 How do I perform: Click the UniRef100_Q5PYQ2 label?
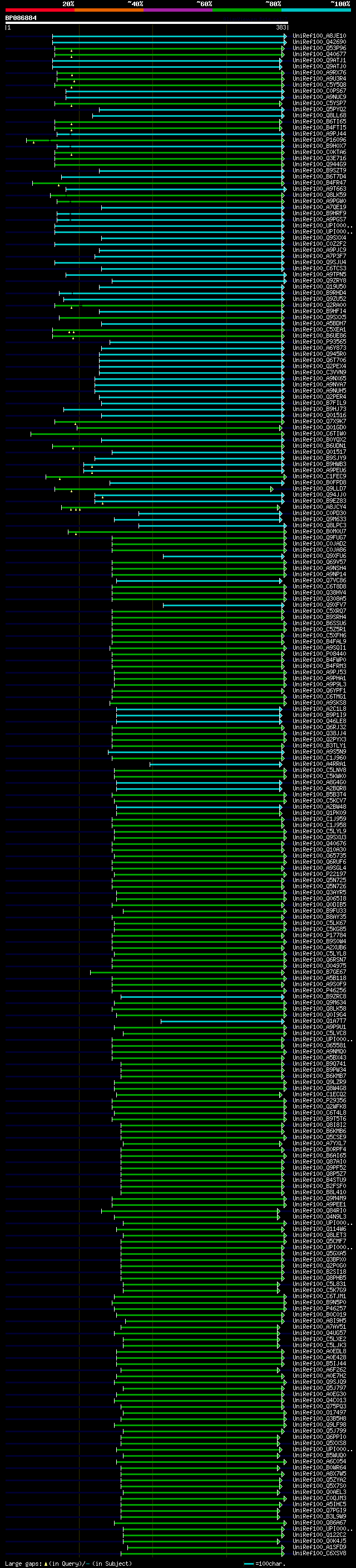point(319,110)
